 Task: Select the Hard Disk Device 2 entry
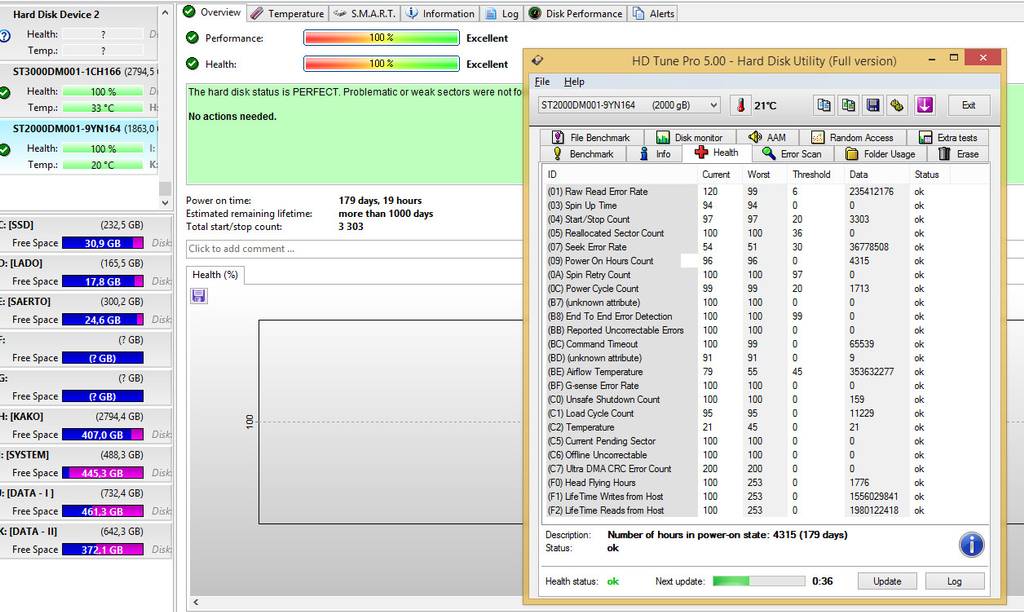pyautogui.click(x=79, y=33)
